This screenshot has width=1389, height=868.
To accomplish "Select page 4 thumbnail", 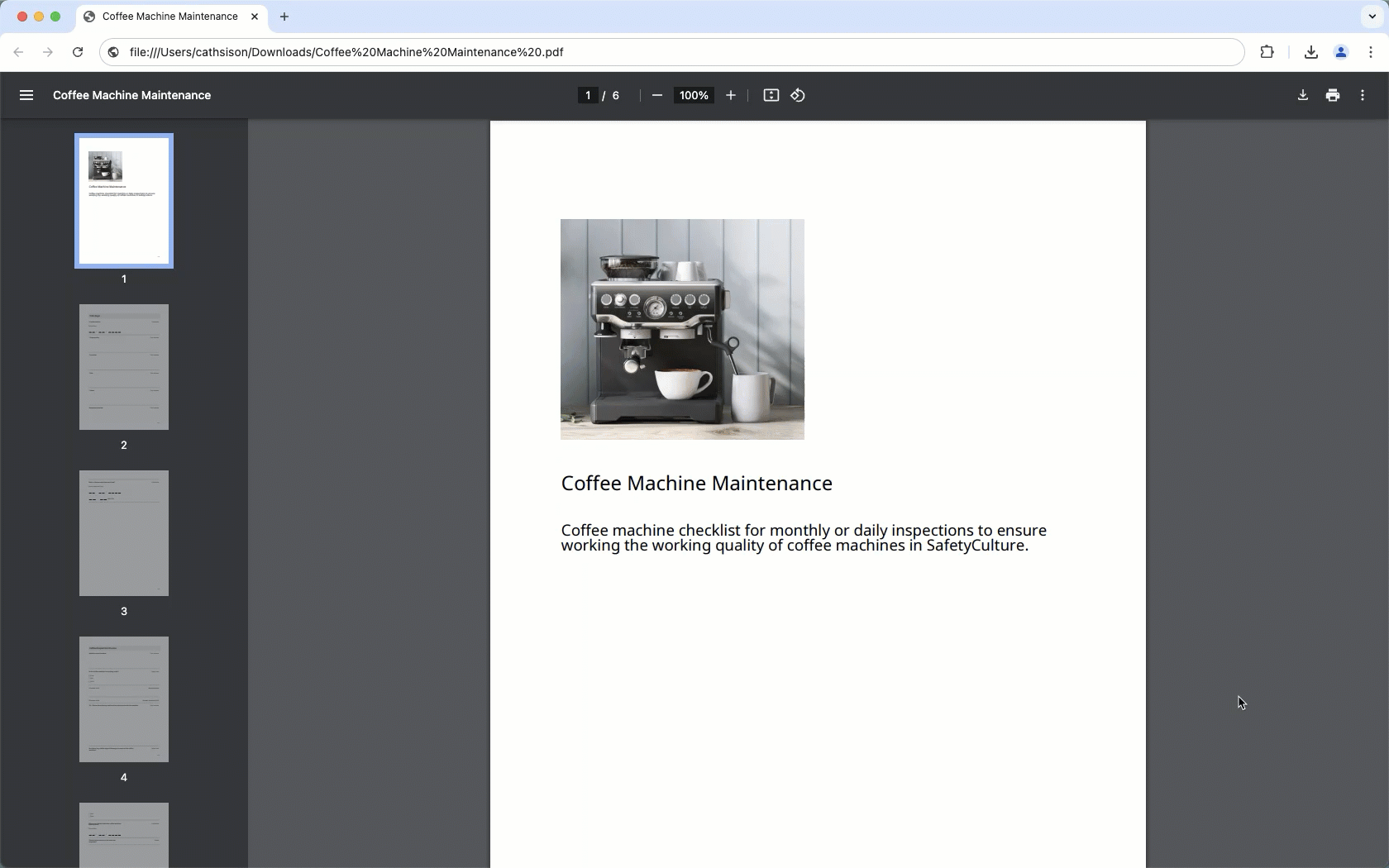I will (x=124, y=699).
